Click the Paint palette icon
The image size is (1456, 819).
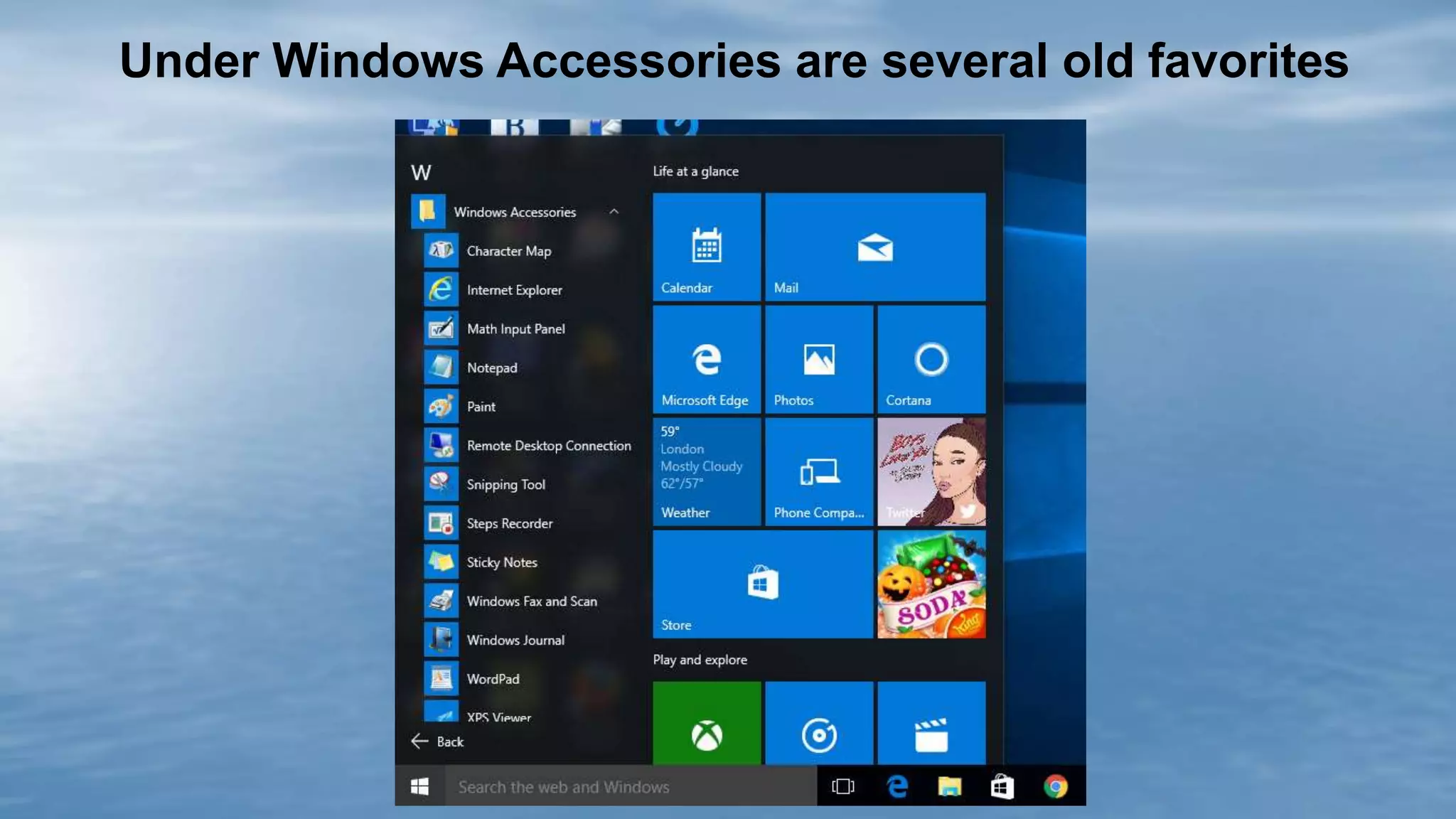[x=441, y=407]
